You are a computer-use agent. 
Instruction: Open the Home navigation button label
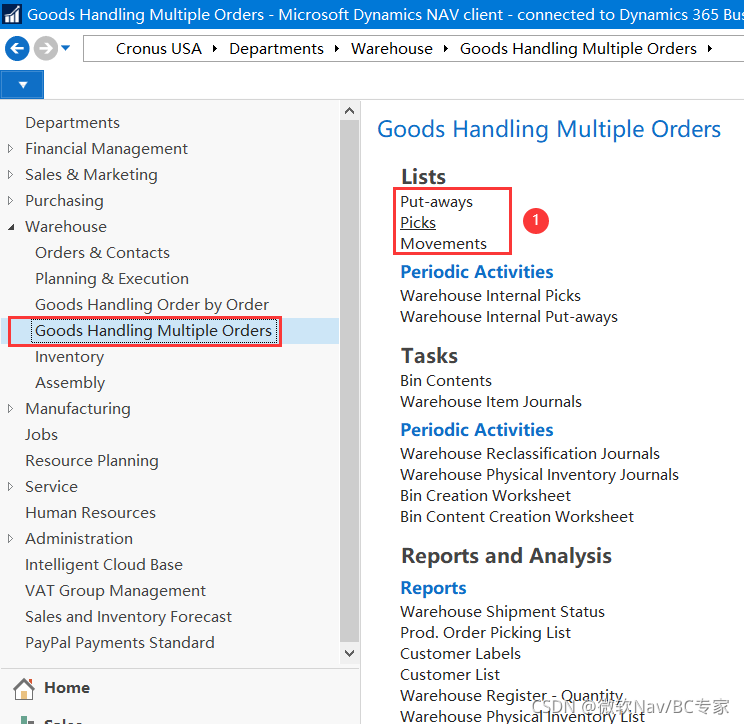click(x=67, y=688)
